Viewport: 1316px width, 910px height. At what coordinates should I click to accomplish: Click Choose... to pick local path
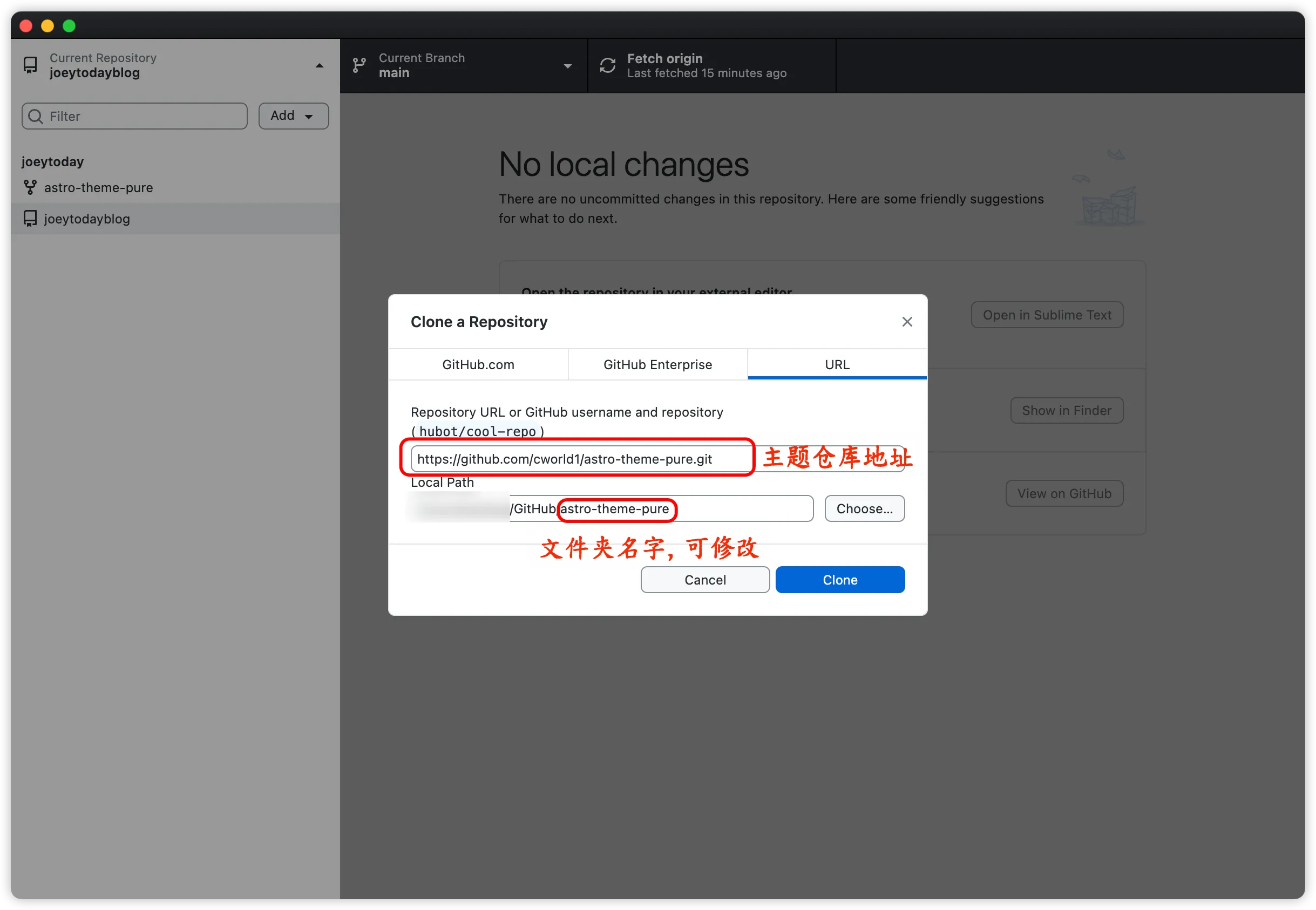[x=864, y=508]
